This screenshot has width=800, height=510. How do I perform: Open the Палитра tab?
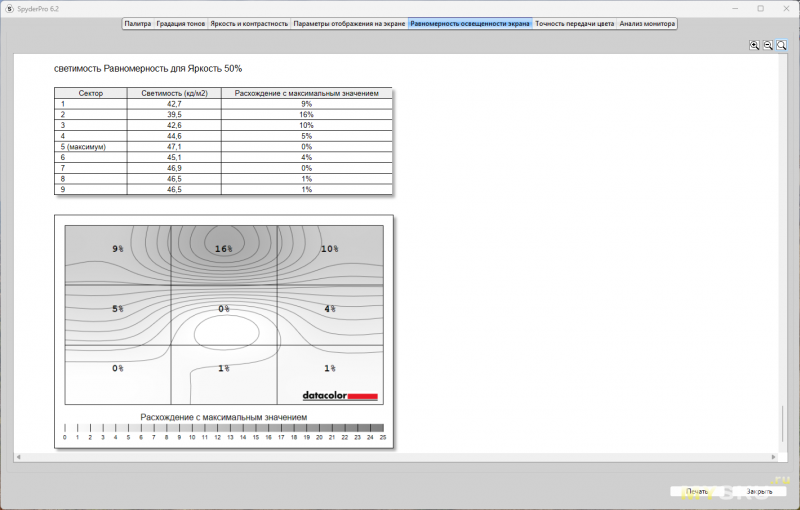[138, 22]
